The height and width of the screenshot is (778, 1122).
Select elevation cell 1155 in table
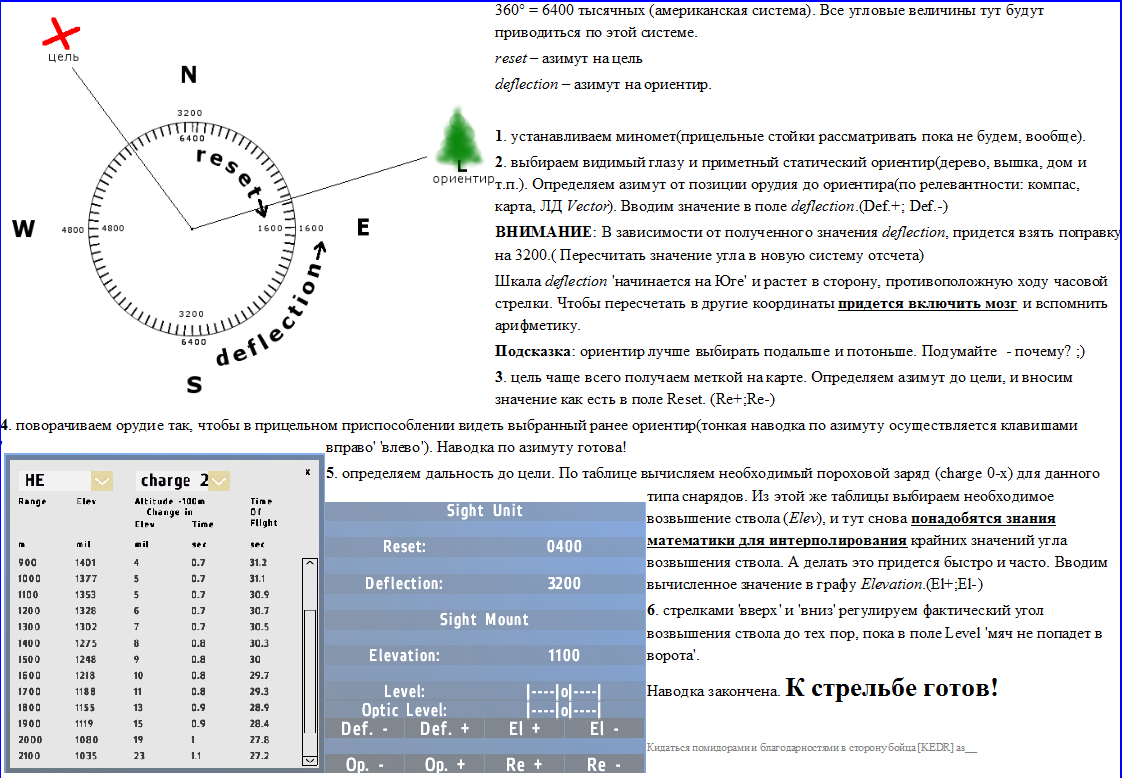pyautogui.click(x=84, y=708)
